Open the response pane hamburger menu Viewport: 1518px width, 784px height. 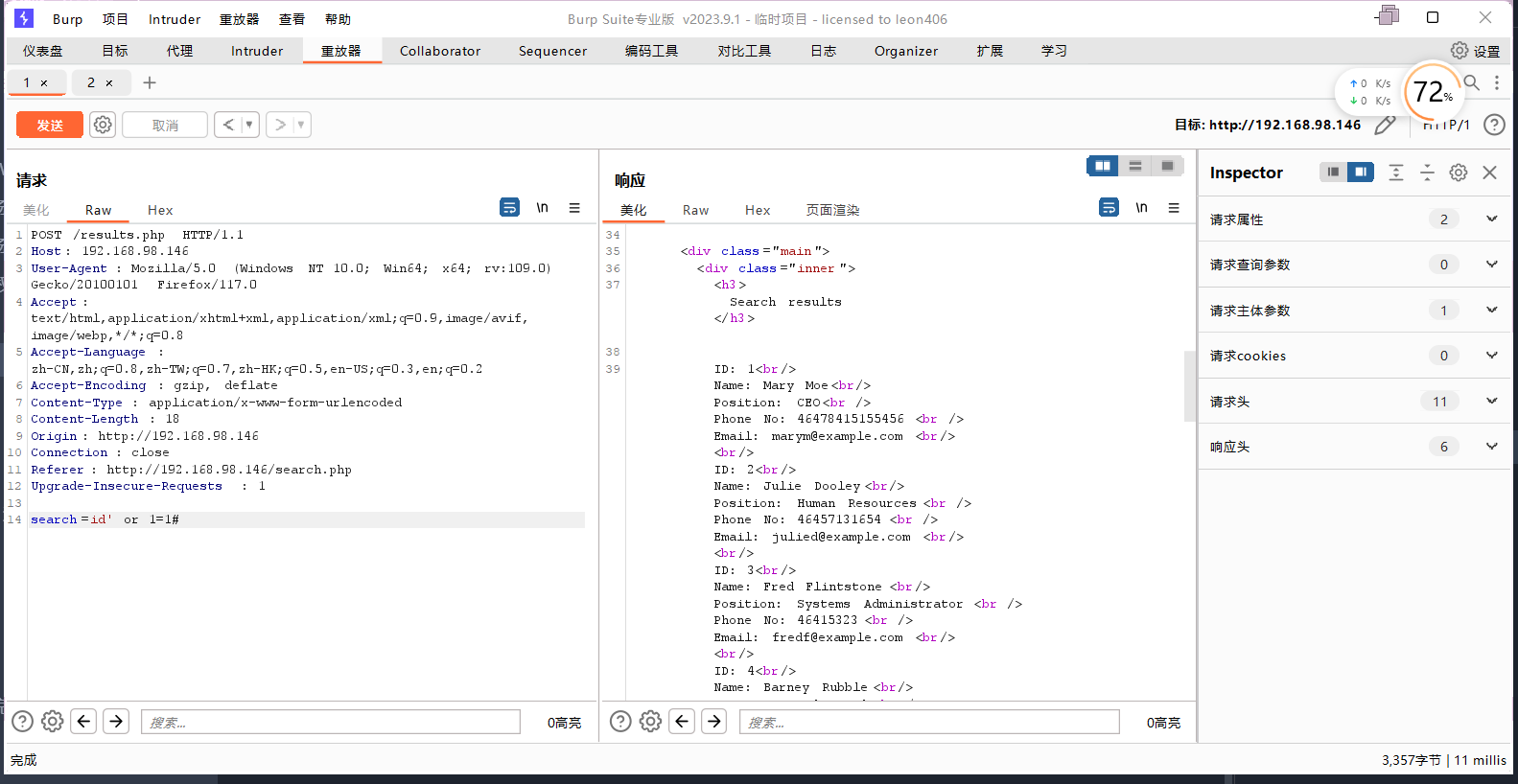[x=1174, y=207]
